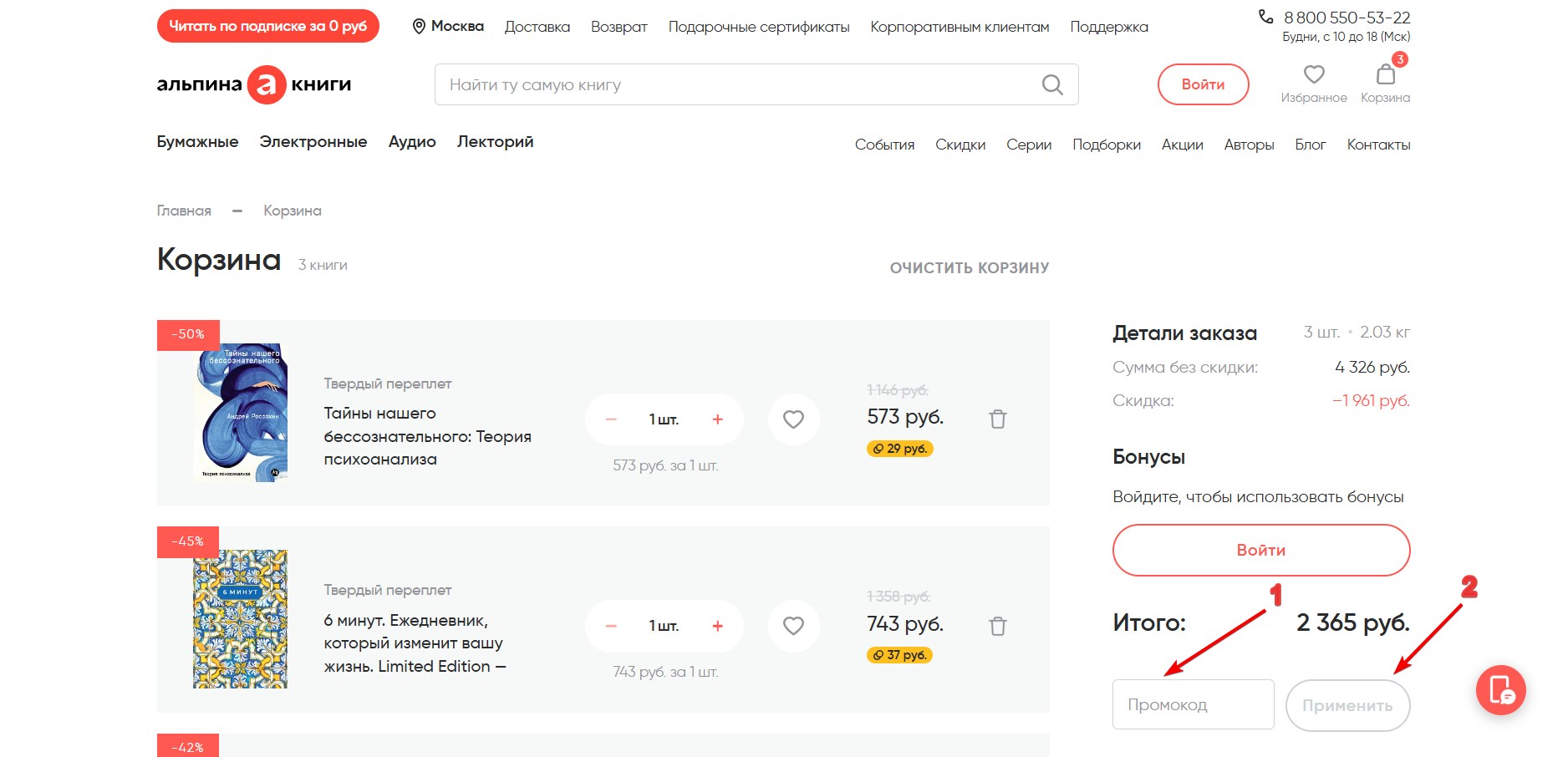Click the total price 2 365 руб.
Screen dimensions: 1568x757
pos(1353,622)
